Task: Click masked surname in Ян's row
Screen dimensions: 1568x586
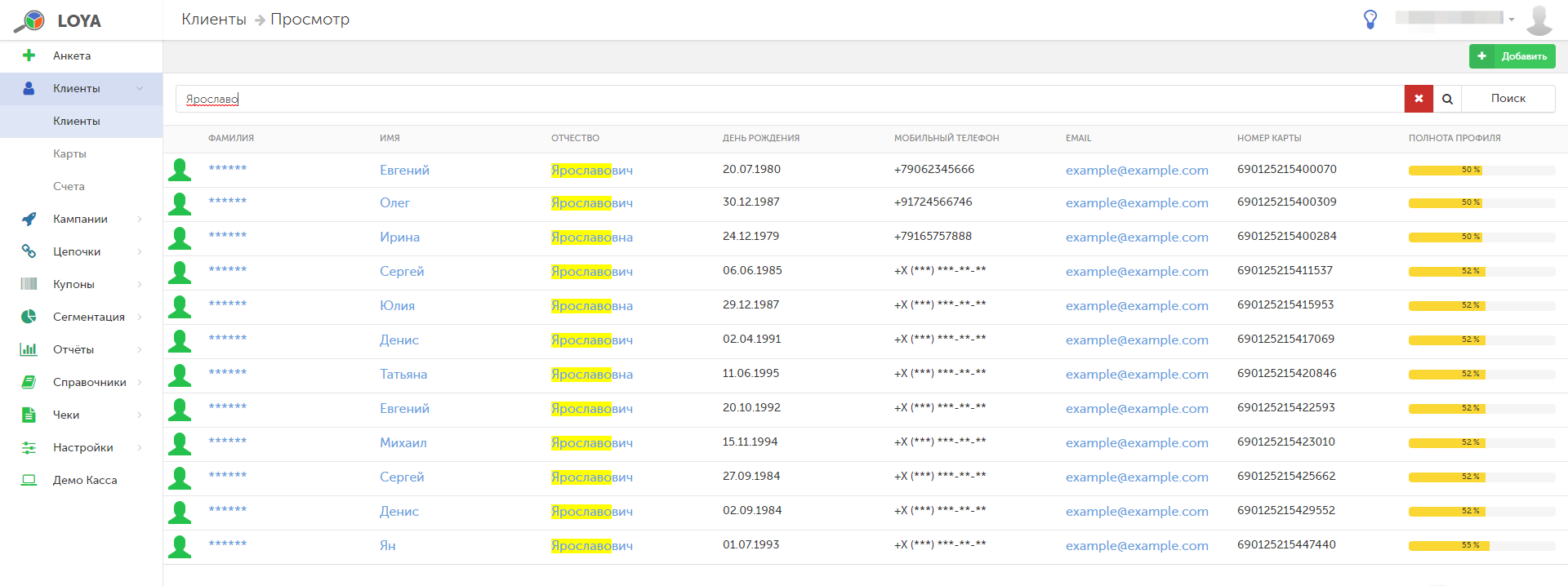Action: 227,544
